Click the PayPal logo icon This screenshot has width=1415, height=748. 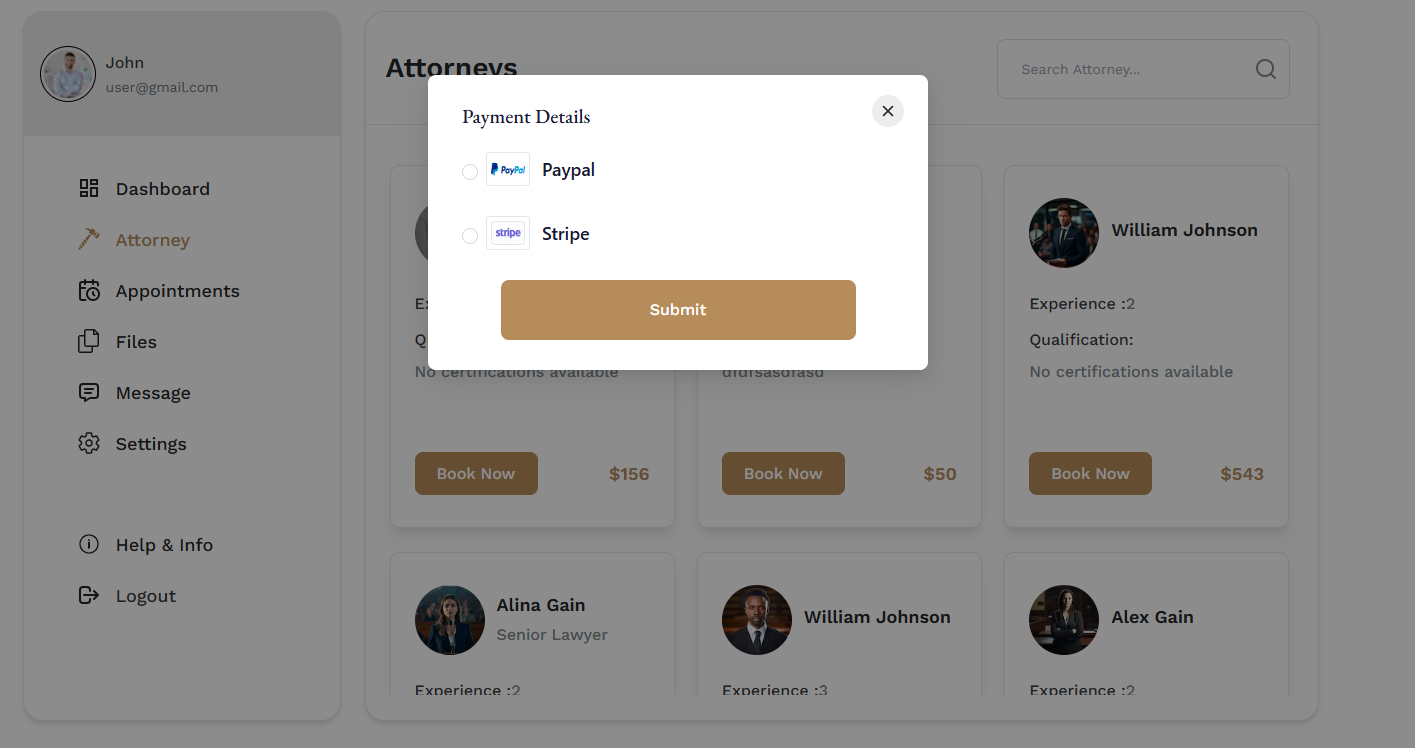pos(508,169)
